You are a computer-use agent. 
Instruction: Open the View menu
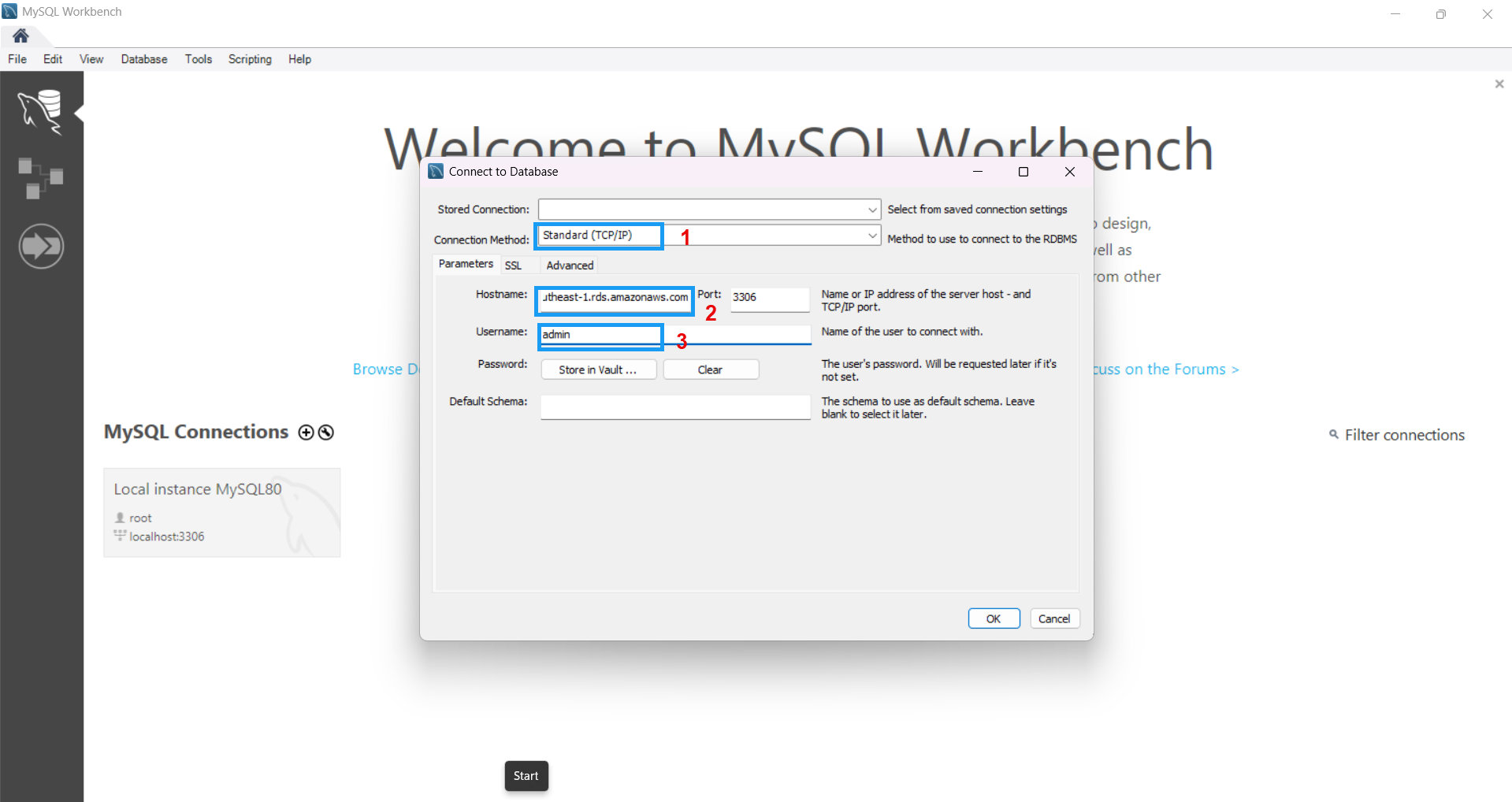91,59
